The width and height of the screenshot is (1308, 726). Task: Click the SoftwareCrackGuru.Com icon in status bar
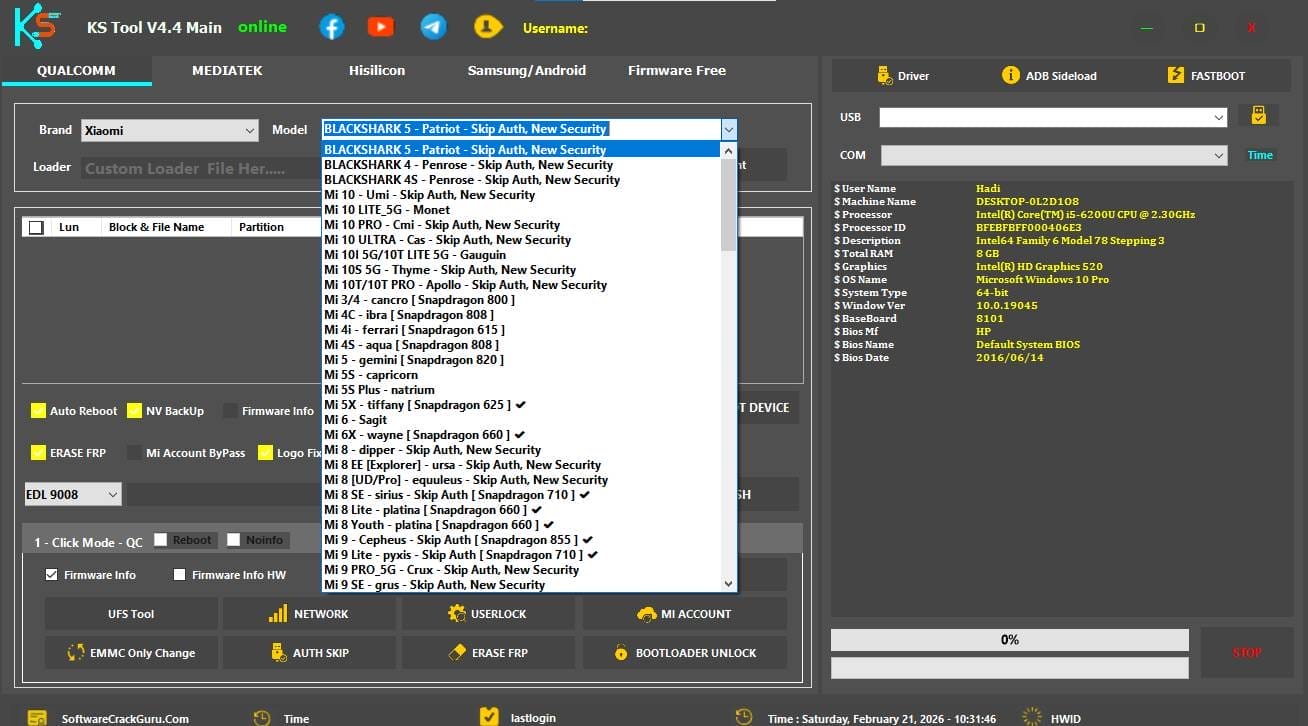click(x=37, y=716)
